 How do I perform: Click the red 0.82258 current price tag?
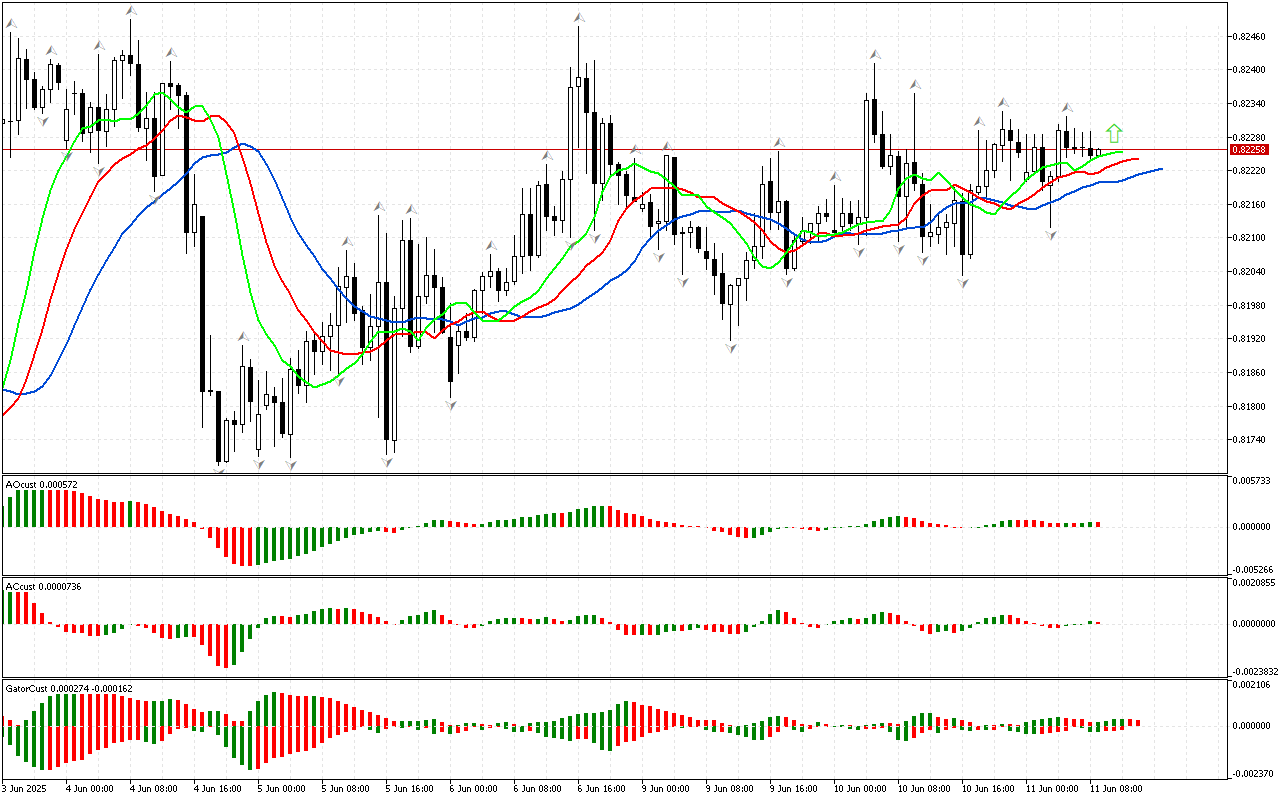point(1249,149)
